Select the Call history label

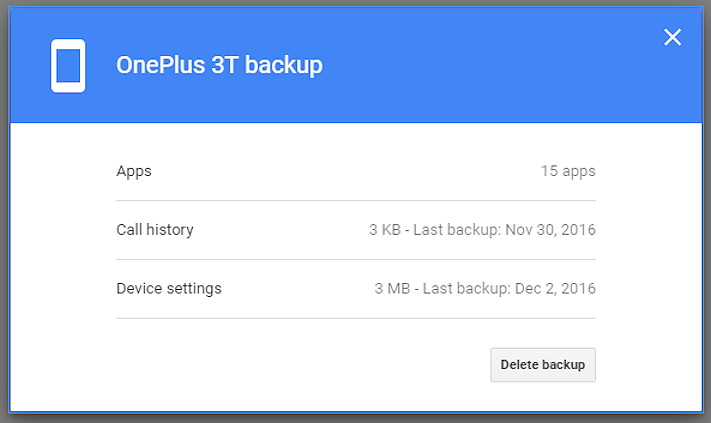point(155,230)
